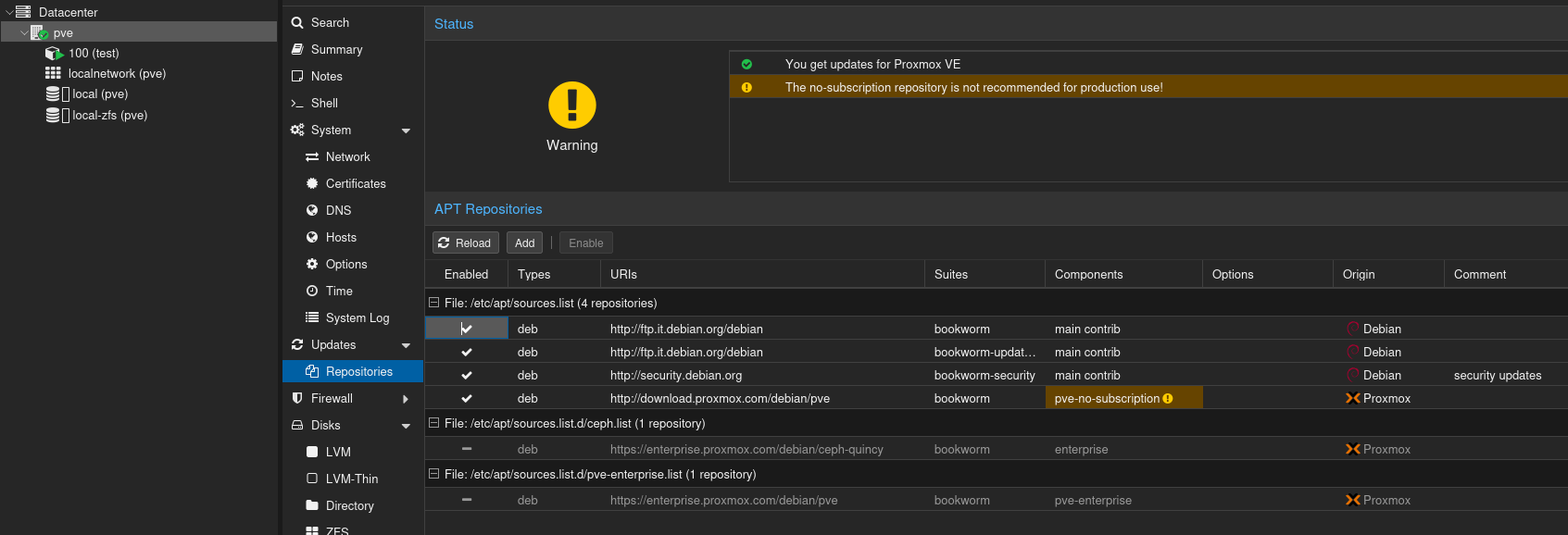
Task: Click the Notes page icon
Action: point(297,76)
